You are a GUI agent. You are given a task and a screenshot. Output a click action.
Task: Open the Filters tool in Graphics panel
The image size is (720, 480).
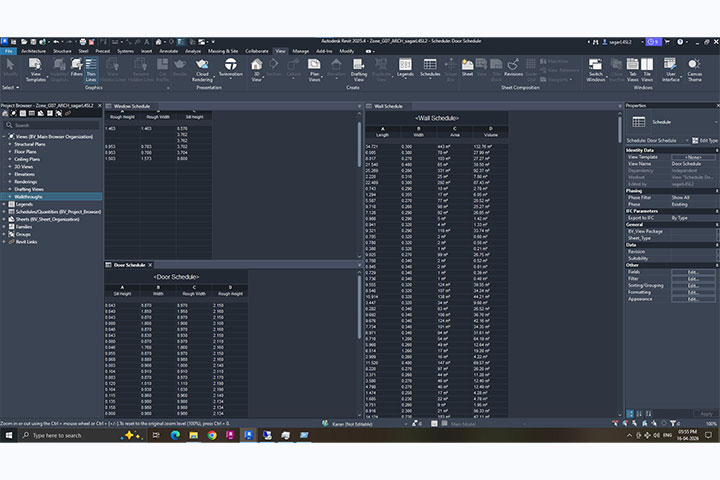tap(76, 68)
